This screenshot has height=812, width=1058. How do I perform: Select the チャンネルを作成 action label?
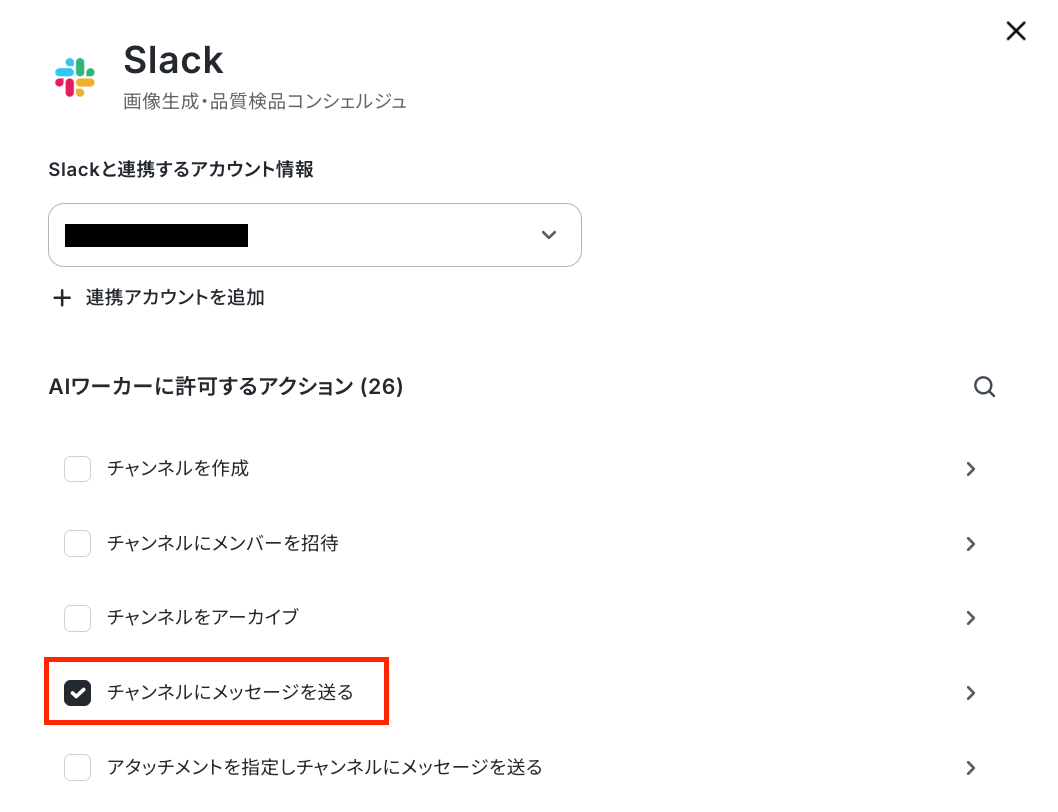coord(178,468)
